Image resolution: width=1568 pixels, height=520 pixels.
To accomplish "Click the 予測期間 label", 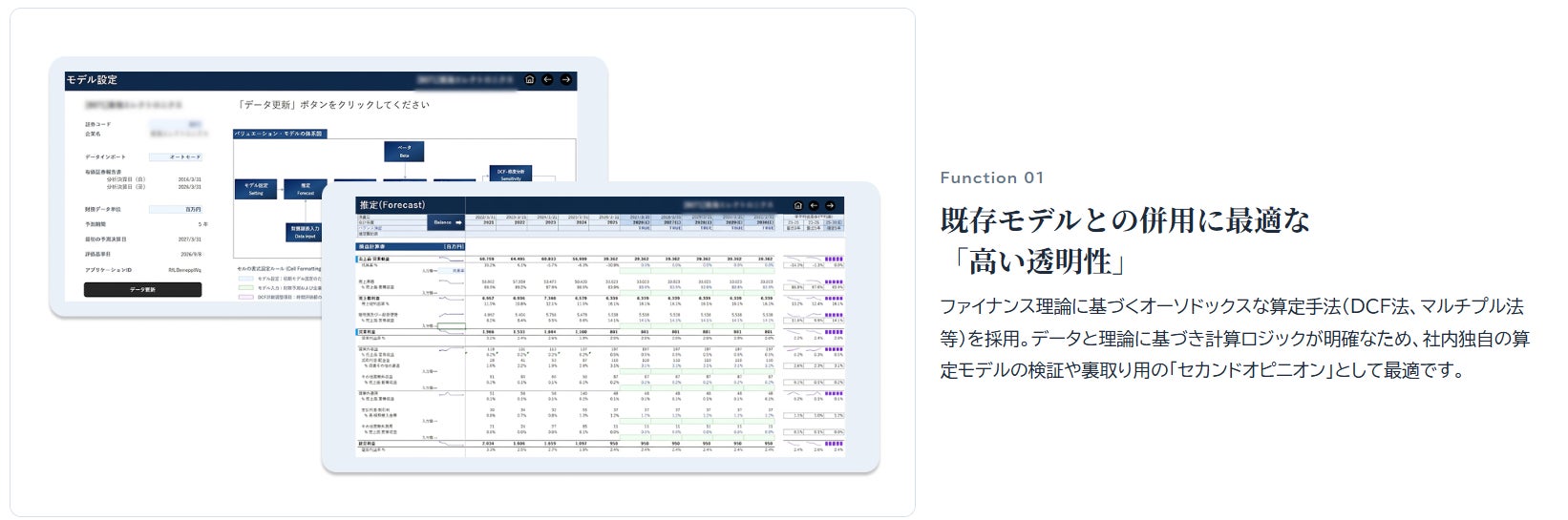I will click(95, 224).
